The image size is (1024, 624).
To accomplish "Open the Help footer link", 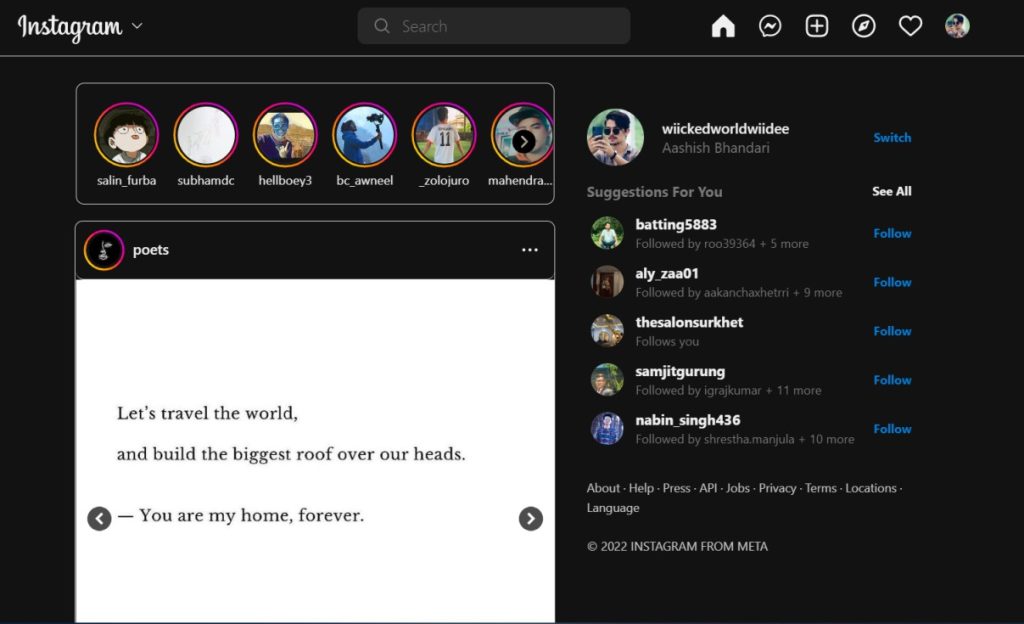I will [641, 488].
